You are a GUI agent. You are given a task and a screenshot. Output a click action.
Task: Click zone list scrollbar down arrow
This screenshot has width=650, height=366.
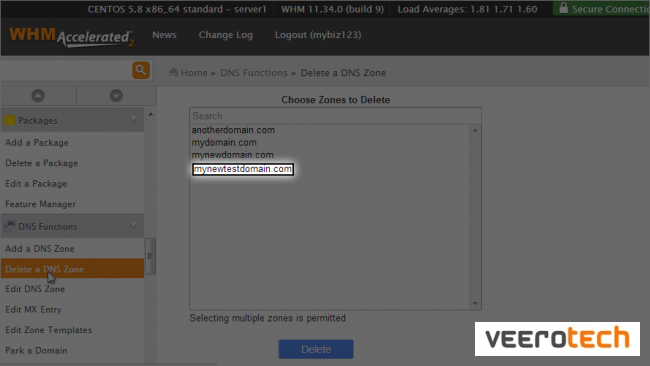[475, 303]
